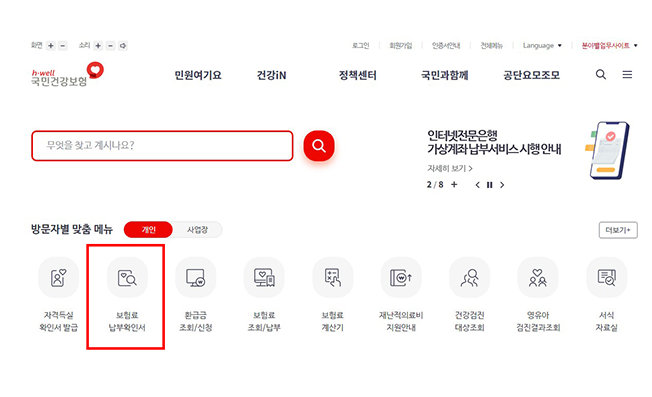Viewport: 652px width, 397px height.
Task: Decrease screen size with 화면 minus button
Action: click(63, 46)
